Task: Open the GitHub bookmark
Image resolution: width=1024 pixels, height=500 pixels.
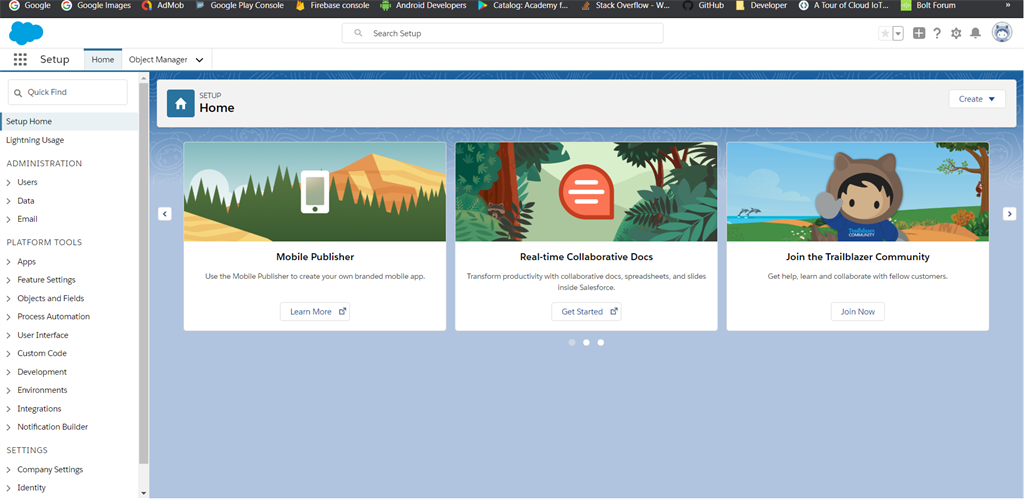Action: pyautogui.click(x=703, y=5)
